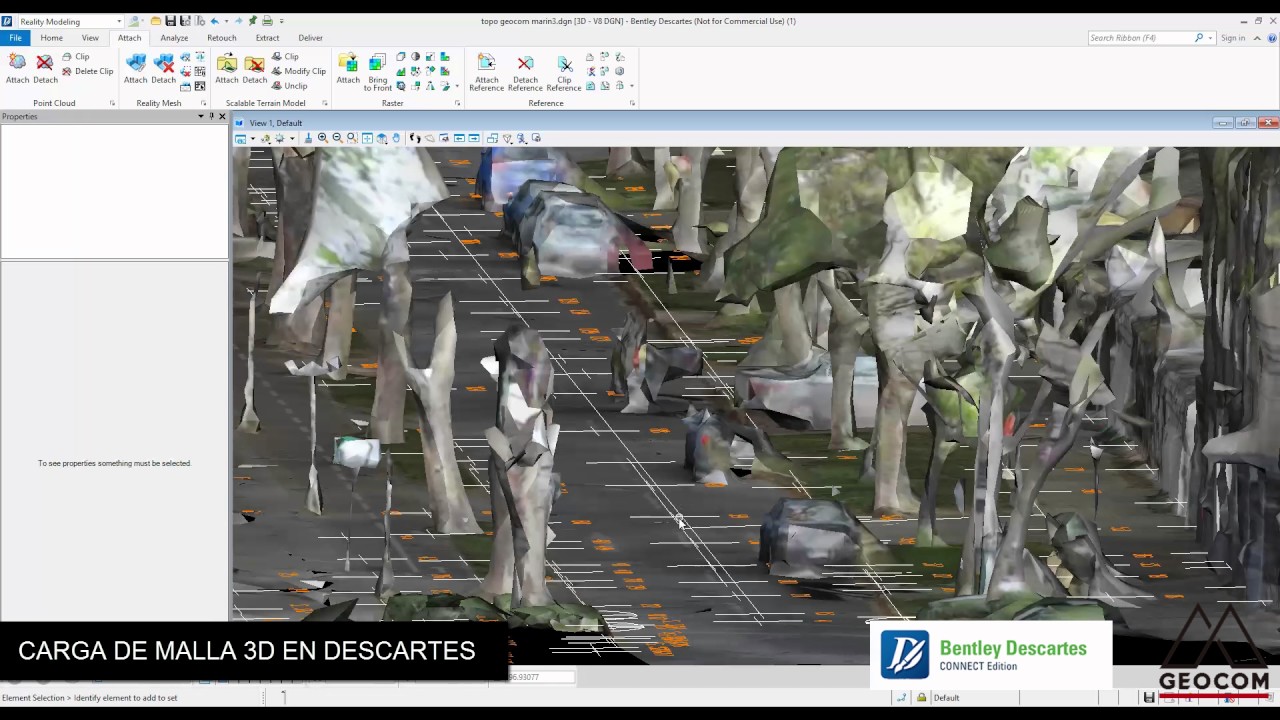Screen dimensions: 1280x720
Task: Open the File menu
Action: coord(15,38)
